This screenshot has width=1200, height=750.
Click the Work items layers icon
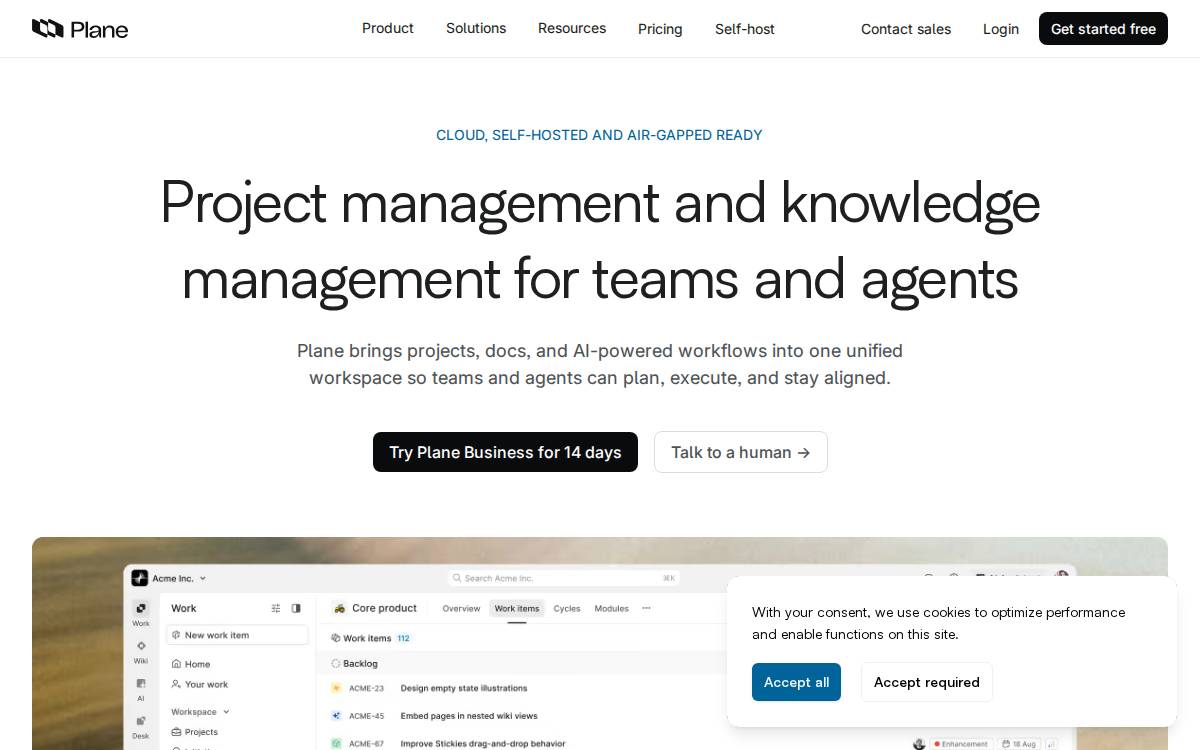point(336,638)
